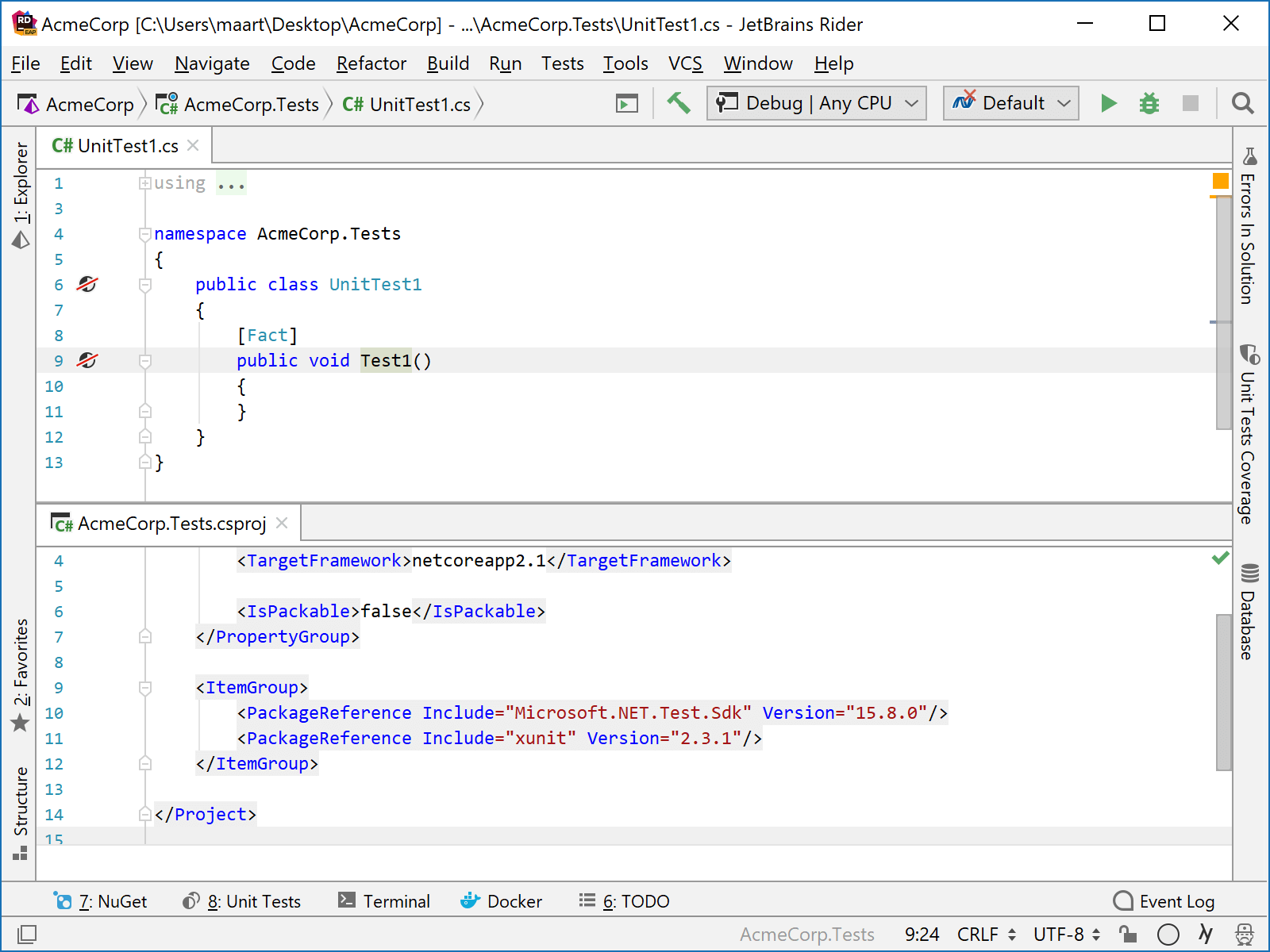Click the green checkmark analysis indicator in csproj
This screenshot has width=1270, height=952.
1221,559
